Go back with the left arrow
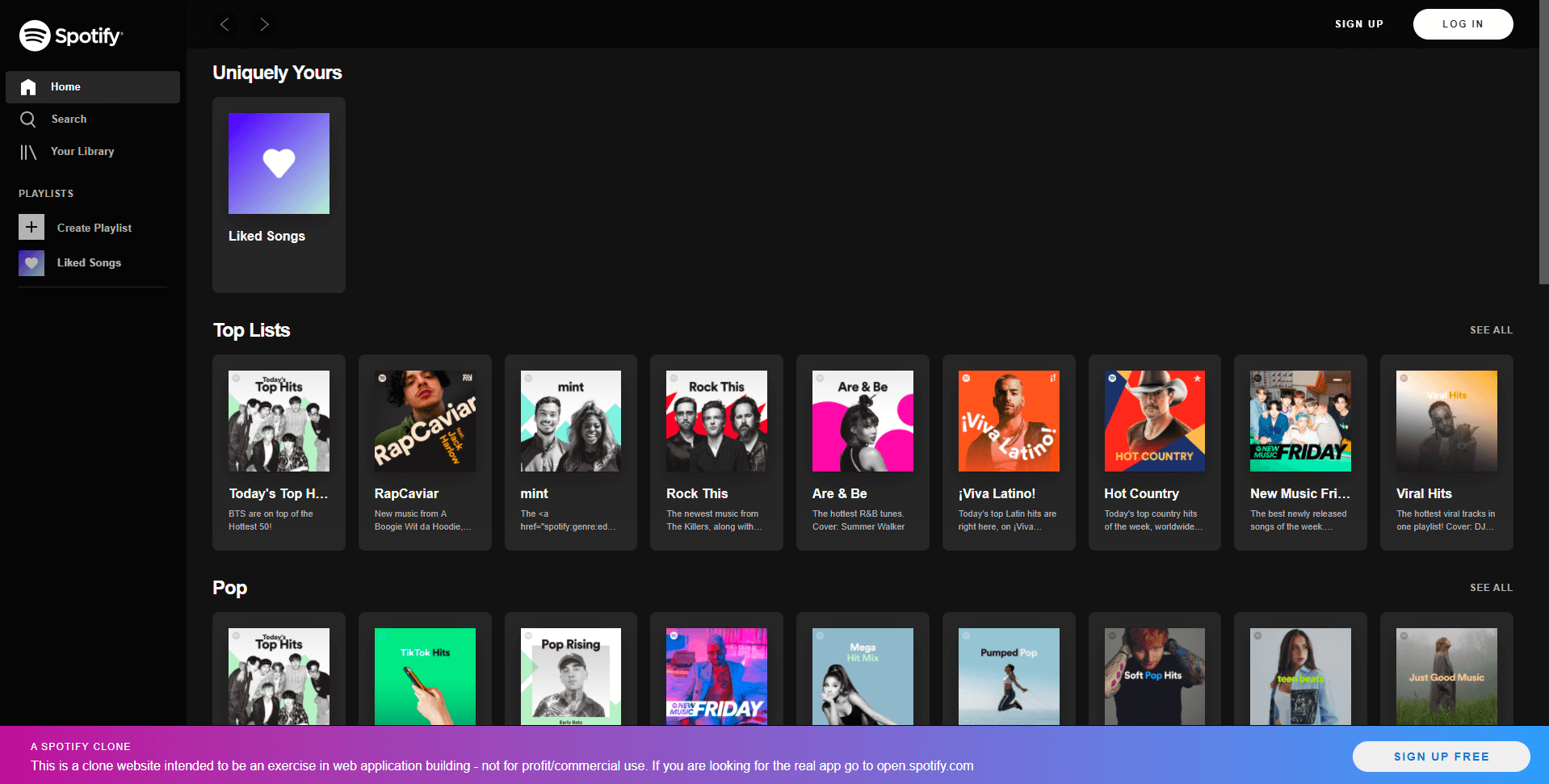 225,24
